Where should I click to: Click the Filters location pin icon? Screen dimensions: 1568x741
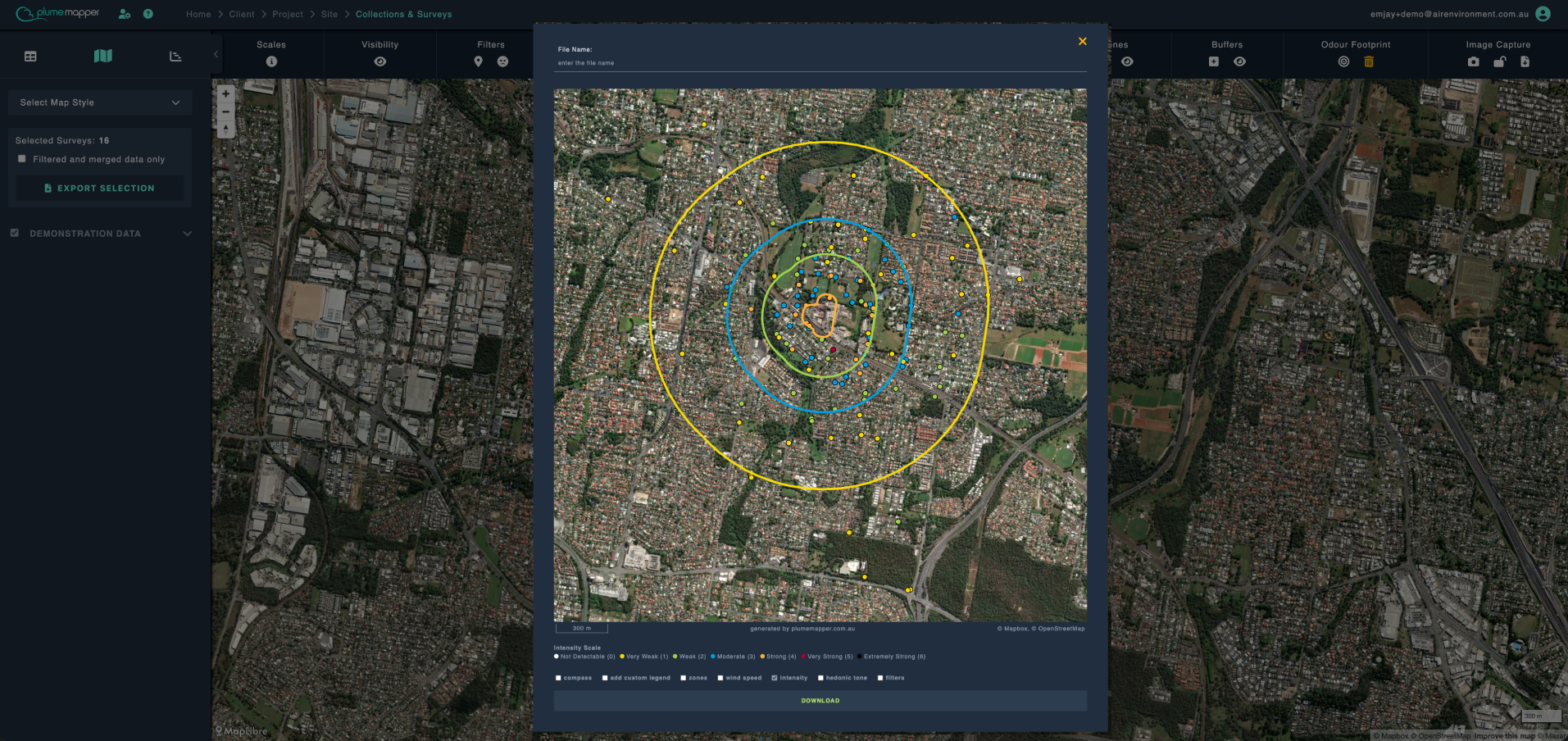point(479,61)
